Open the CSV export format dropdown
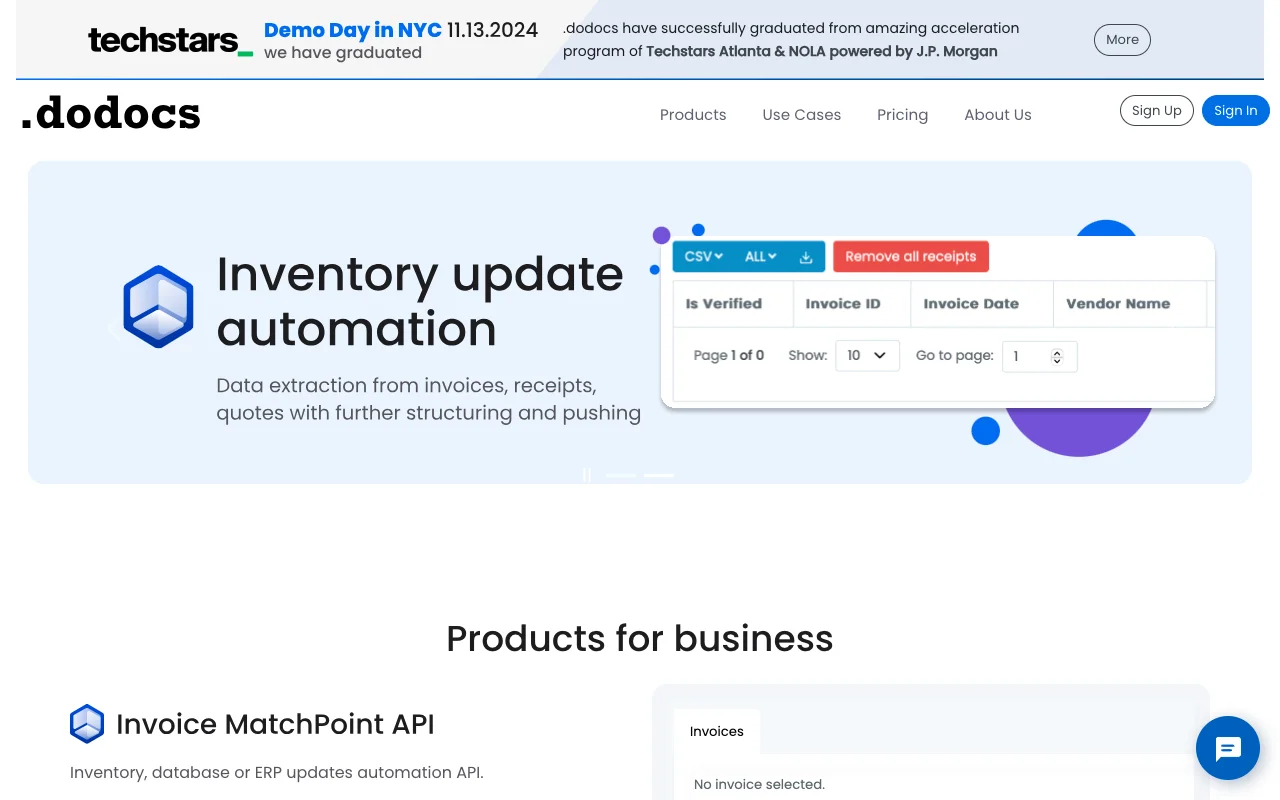The height and width of the screenshot is (800, 1280). point(702,256)
